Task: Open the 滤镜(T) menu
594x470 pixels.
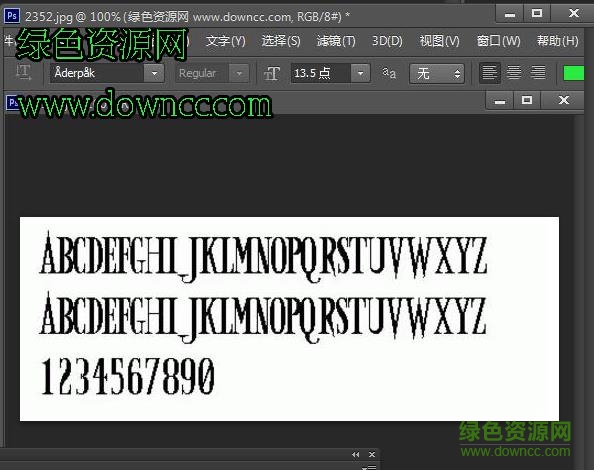Action: tap(336, 41)
